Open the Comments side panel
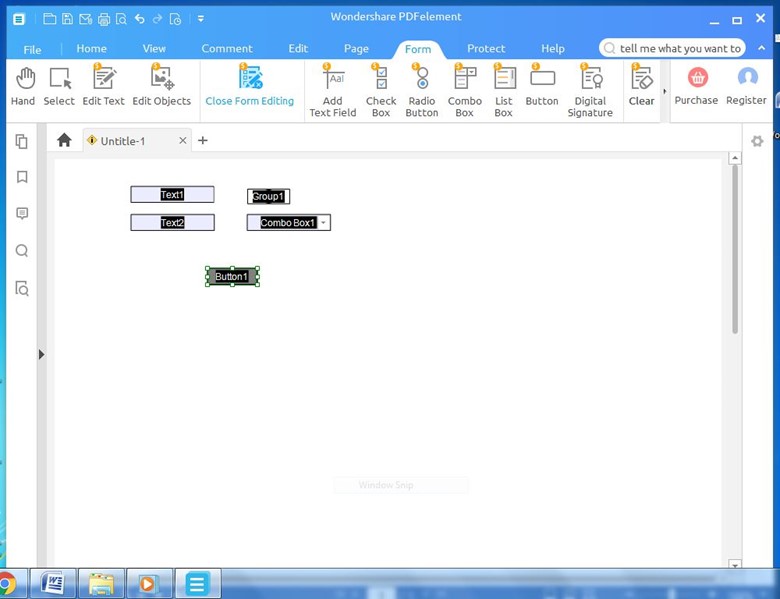This screenshot has height=599, width=780. [x=22, y=214]
